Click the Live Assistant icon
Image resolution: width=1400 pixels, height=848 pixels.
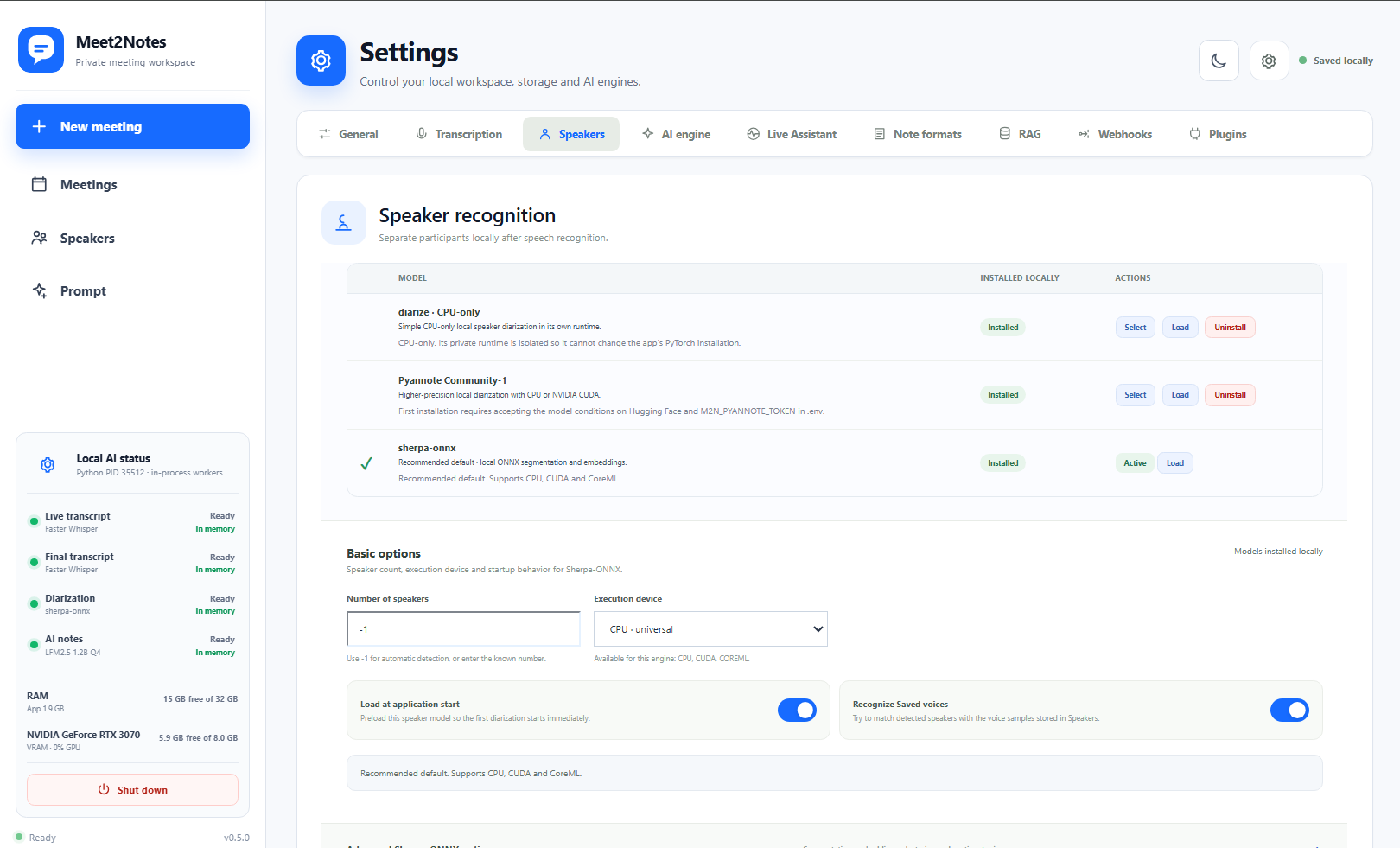point(754,134)
